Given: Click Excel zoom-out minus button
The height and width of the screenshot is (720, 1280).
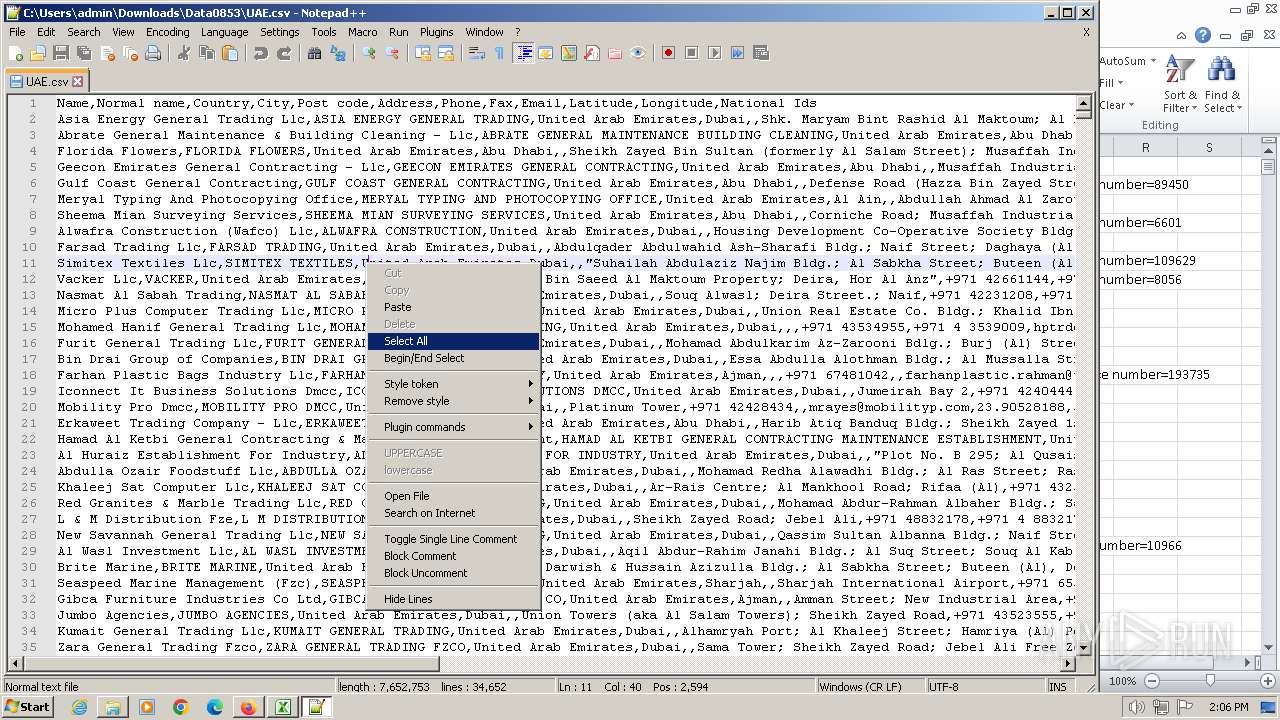Looking at the screenshot, I should pyautogui.click(x=1151, y=681).
